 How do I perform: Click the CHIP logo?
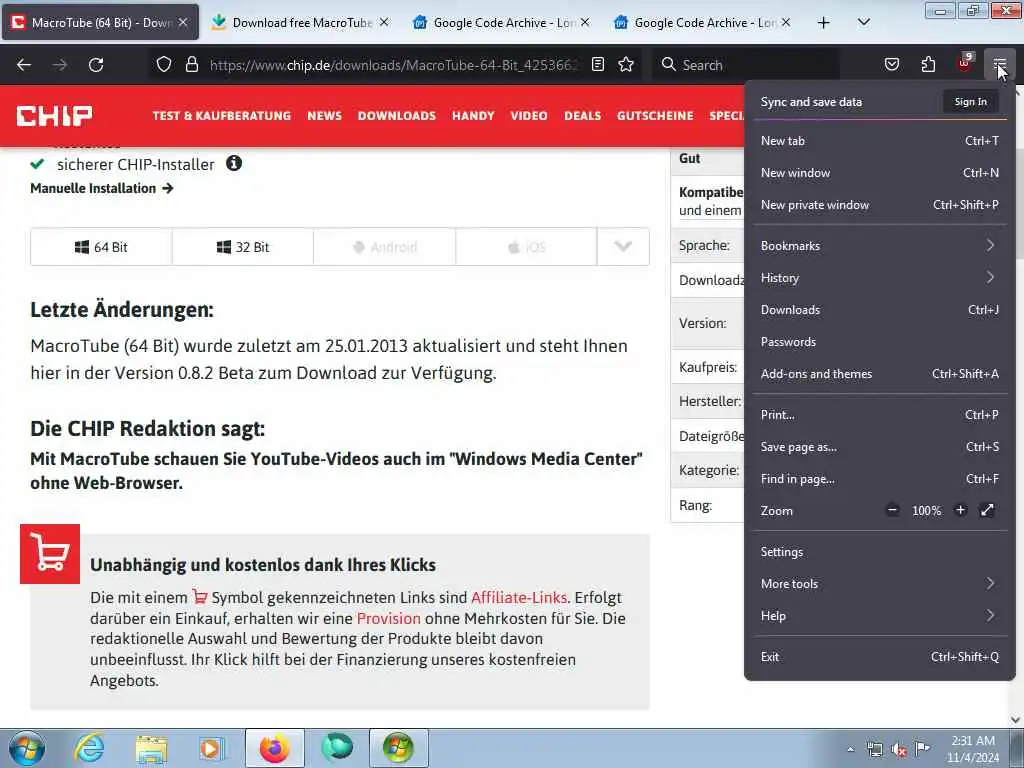click(x=54, y=116)
